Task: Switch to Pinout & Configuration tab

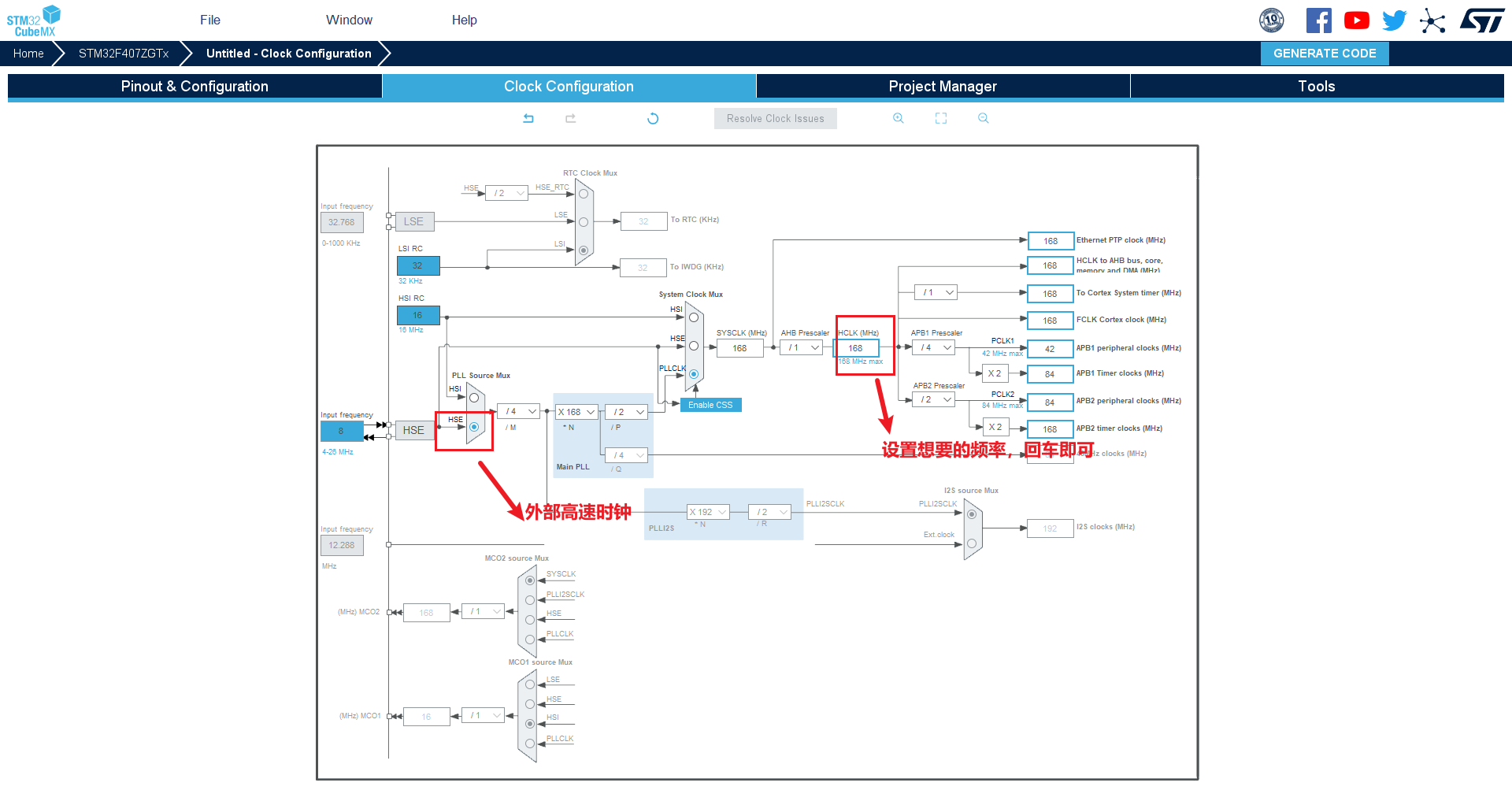Action: tap(195, 87)
